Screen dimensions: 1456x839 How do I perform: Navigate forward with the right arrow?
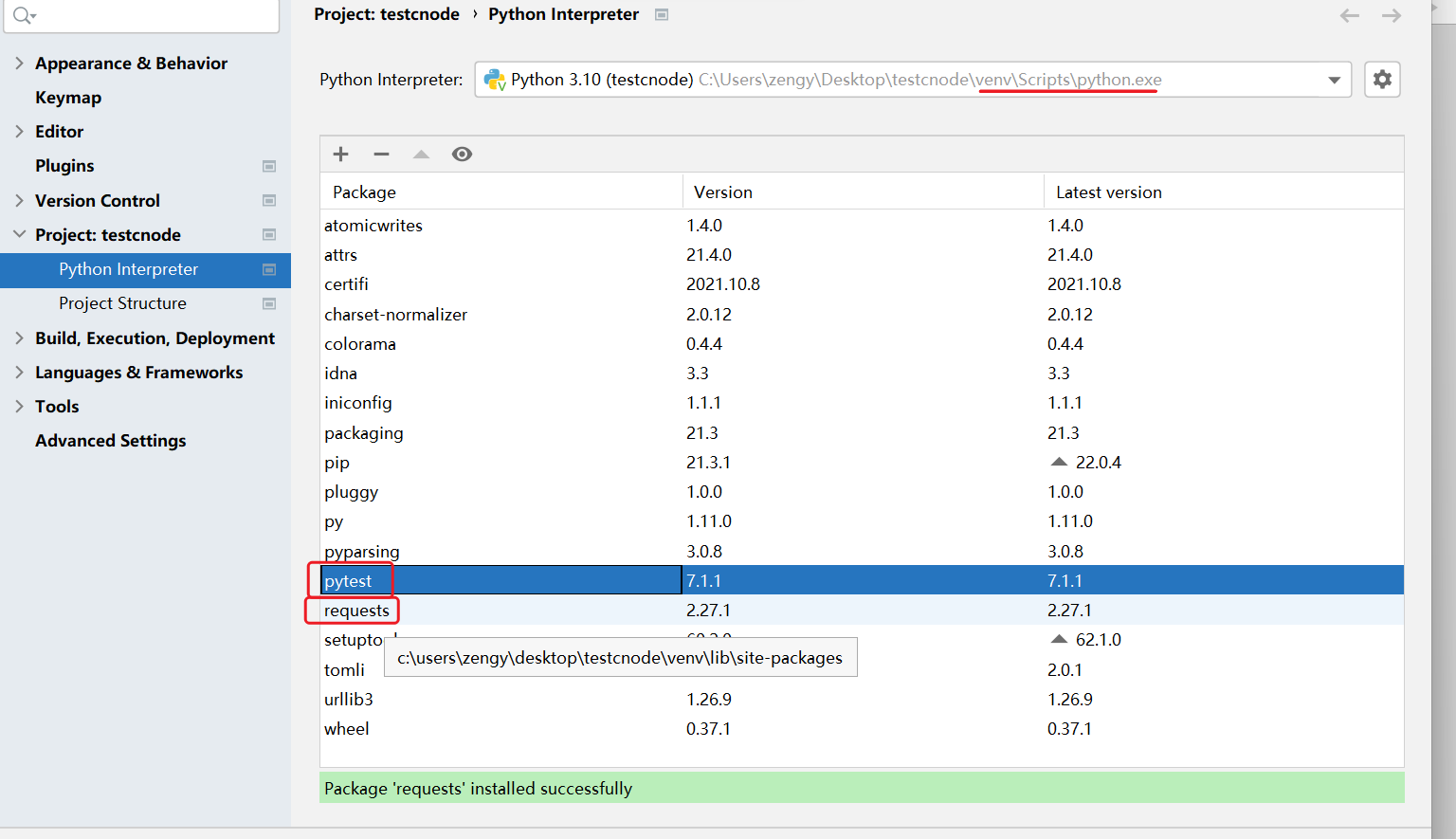1392,15
